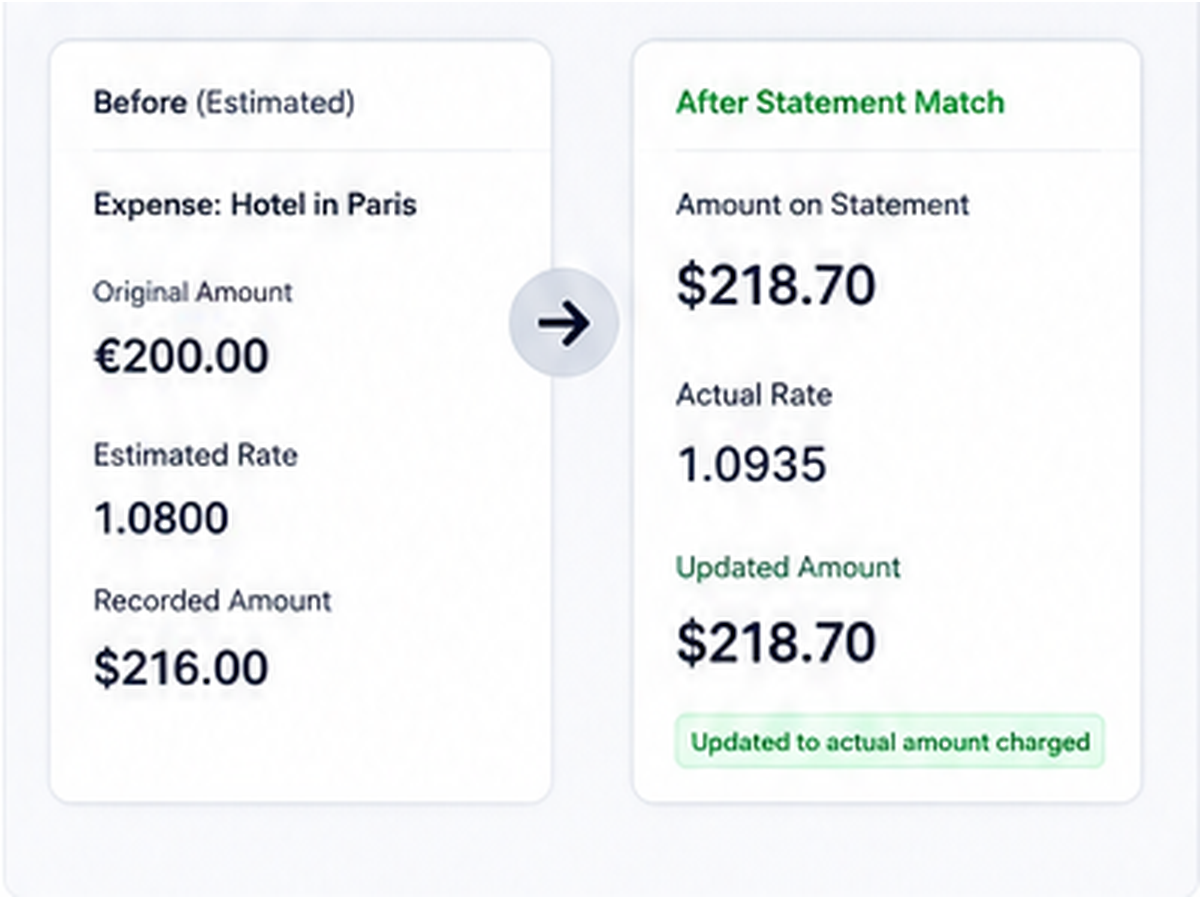1200x900 pixels.
Task: Click the word Paris in expense title
Action: 382,204
